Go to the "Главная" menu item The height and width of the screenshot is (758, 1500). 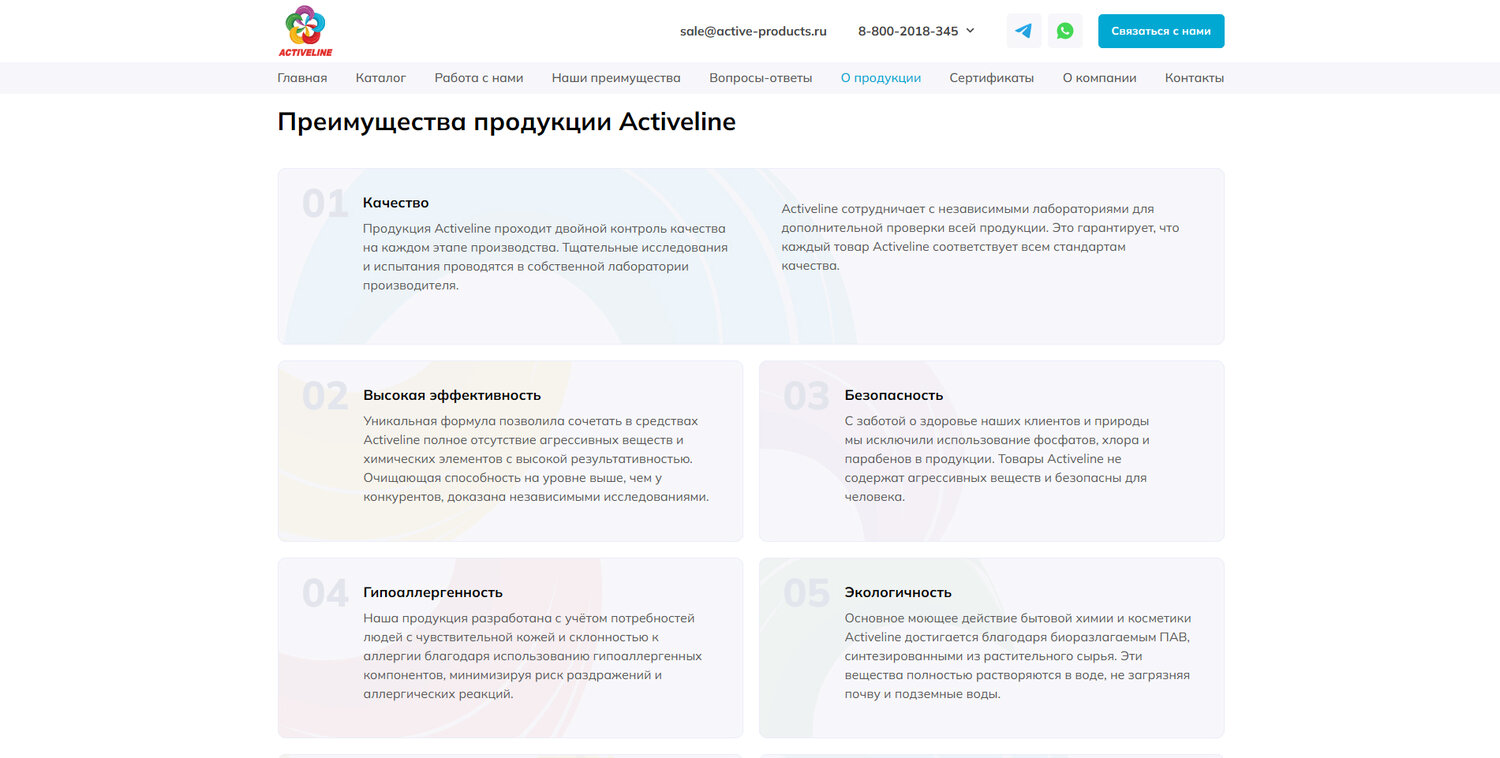tap(302, 78)
